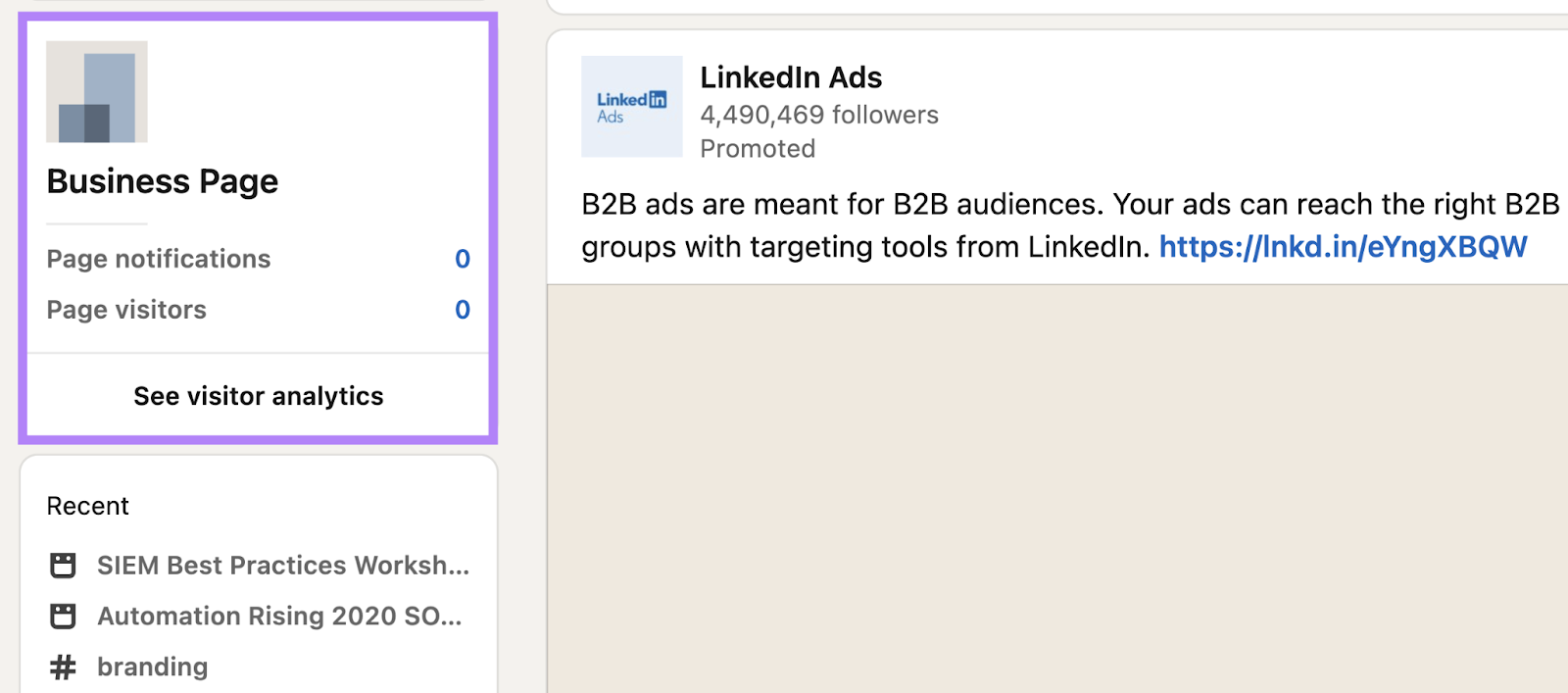Select the branding hashtag
Viewport: 1568px width, 693px height.
tap(152, 667)
